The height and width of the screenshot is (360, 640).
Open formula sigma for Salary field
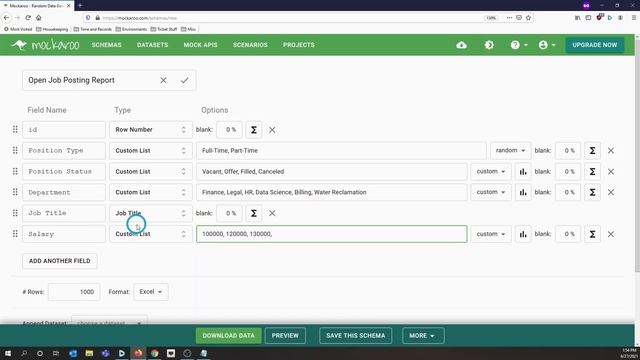[x=592, y=234]
